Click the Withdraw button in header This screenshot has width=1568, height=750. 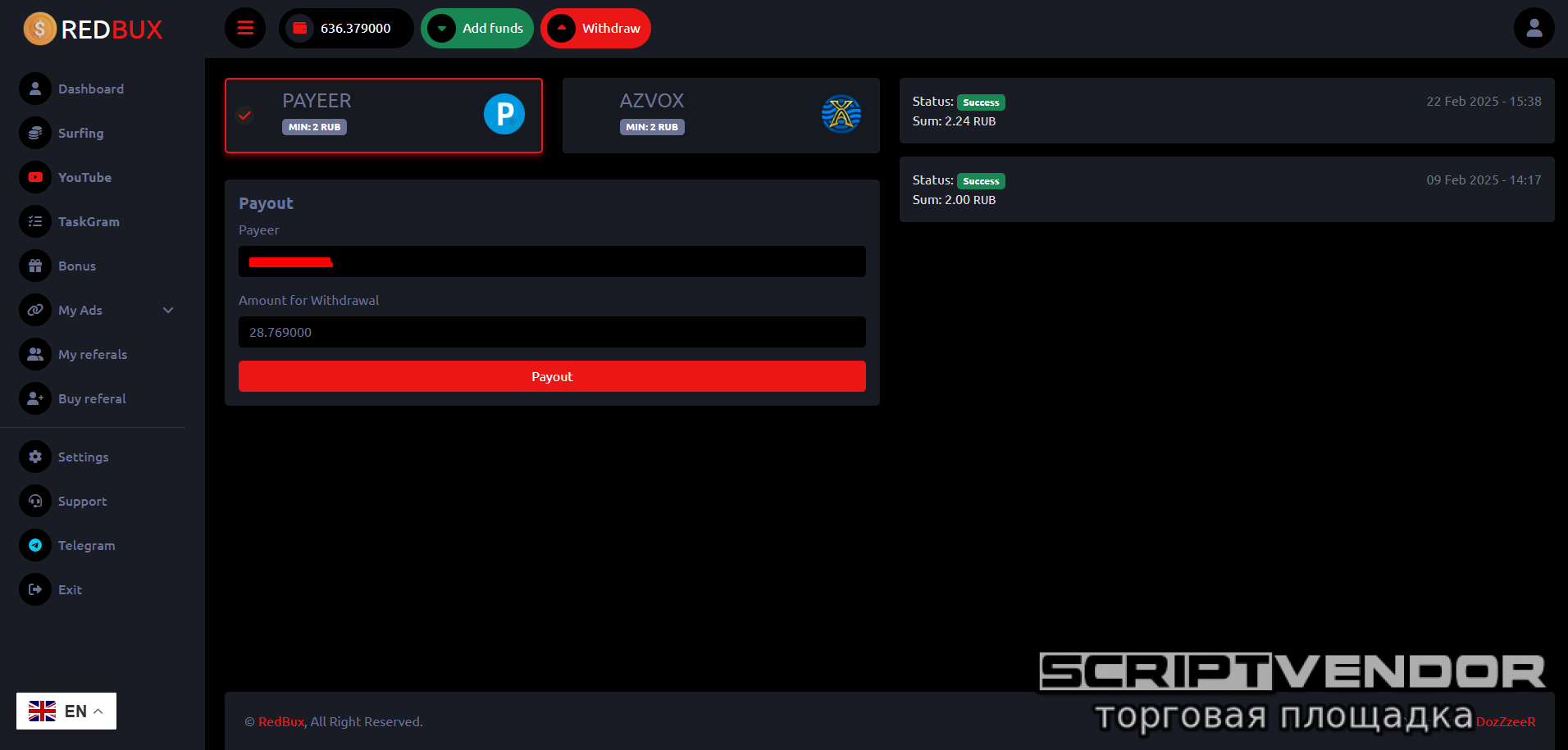(x=595, y=28)
